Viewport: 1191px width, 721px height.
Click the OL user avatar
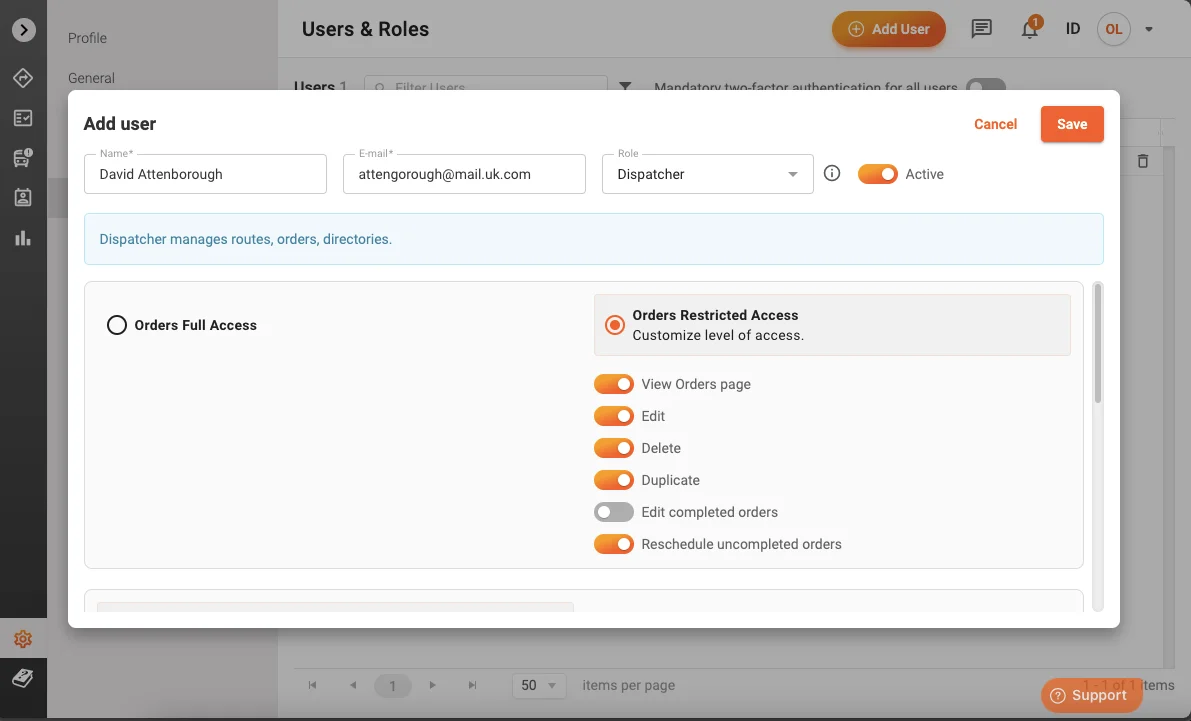[x=1114, y=29]
